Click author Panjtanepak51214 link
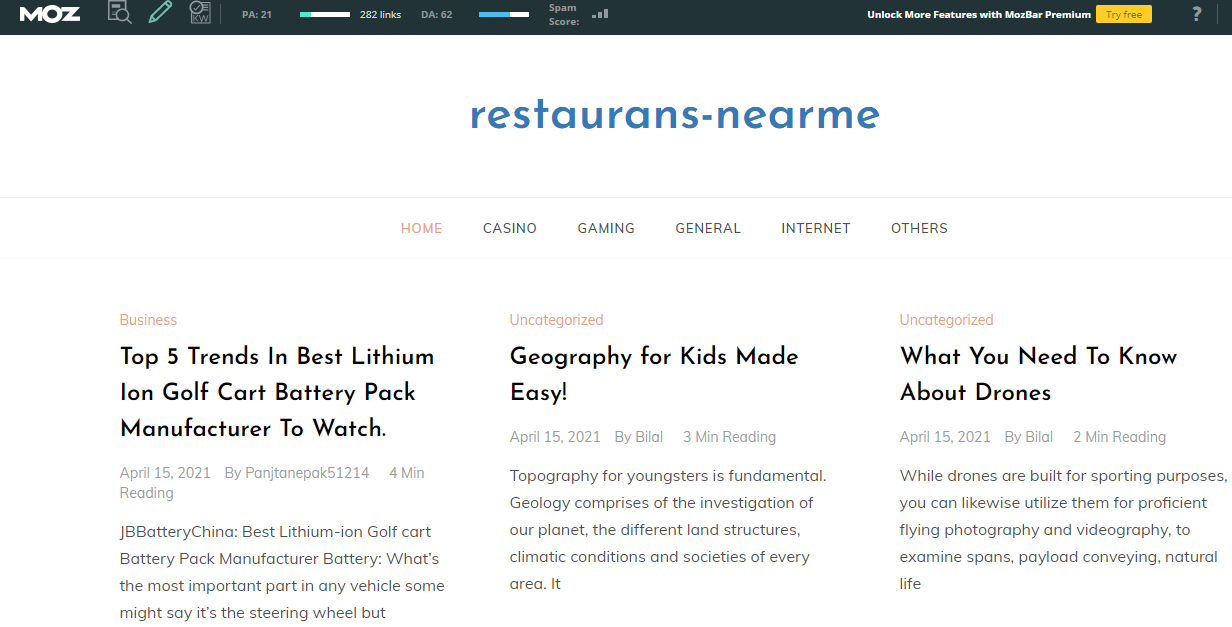This screenshot has width=1232, height=627. tap(307, 473)
